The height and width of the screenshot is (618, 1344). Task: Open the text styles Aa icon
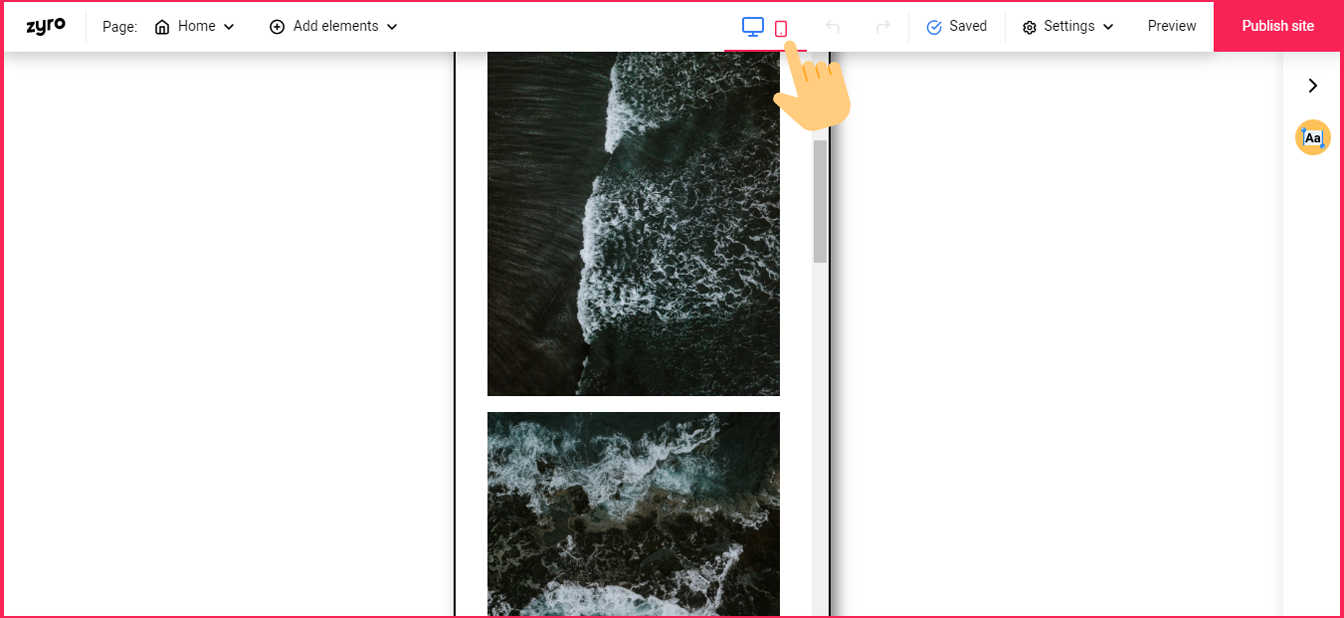coord(1313,137)
